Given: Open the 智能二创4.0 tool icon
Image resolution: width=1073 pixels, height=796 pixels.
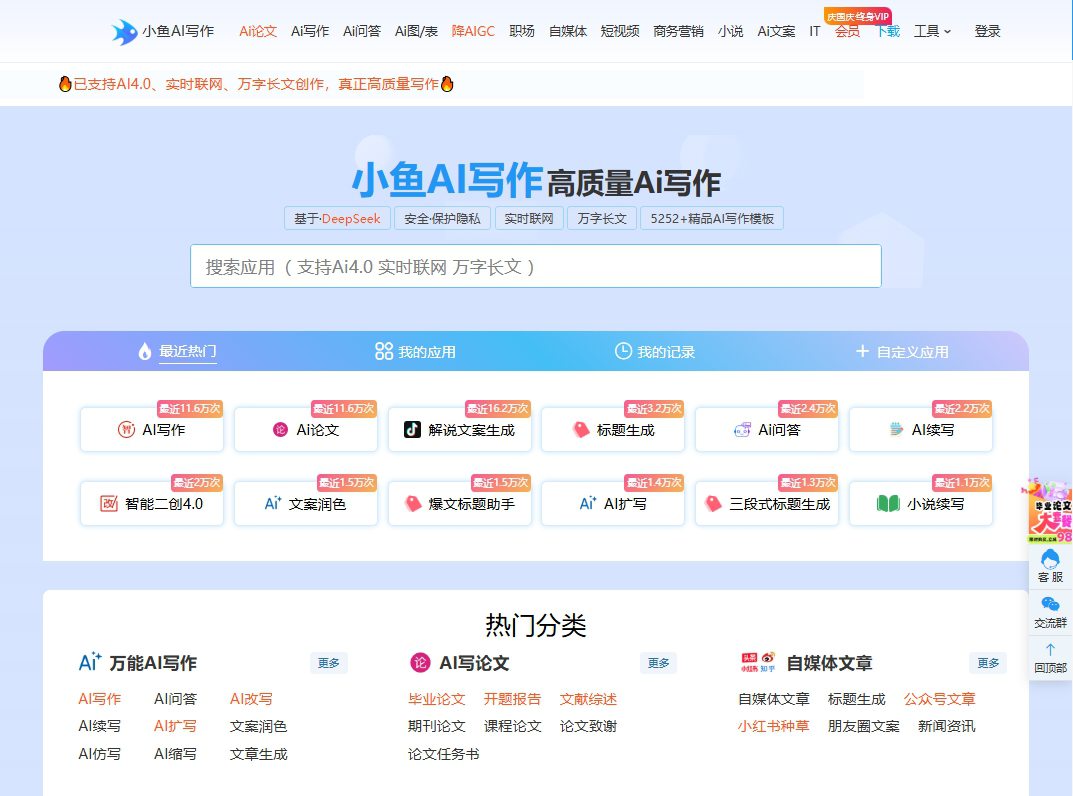Looking at the screenshot, I should click(x=109, y=503).
